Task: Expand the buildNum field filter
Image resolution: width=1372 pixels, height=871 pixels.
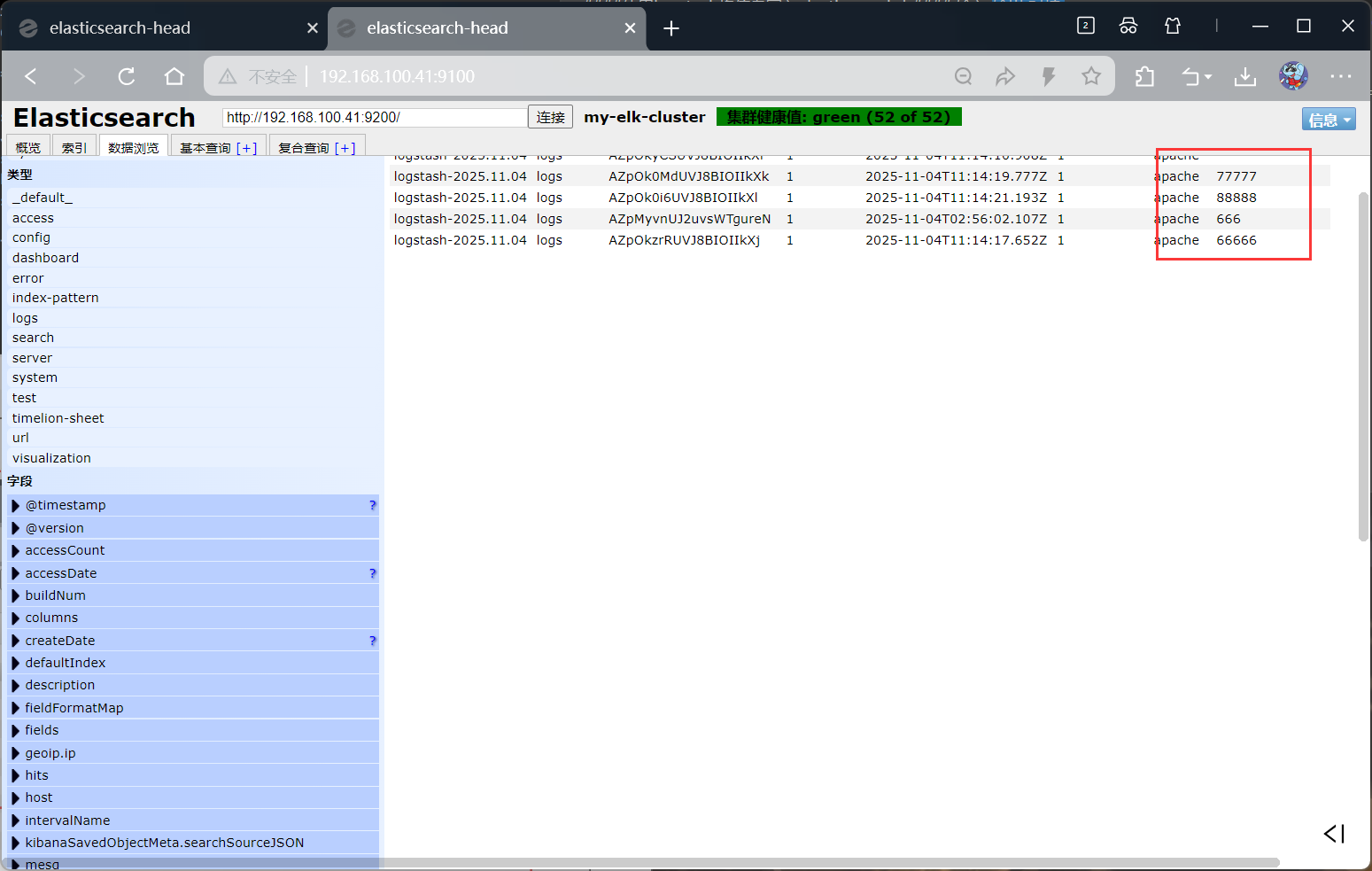Action: [193, 595]
